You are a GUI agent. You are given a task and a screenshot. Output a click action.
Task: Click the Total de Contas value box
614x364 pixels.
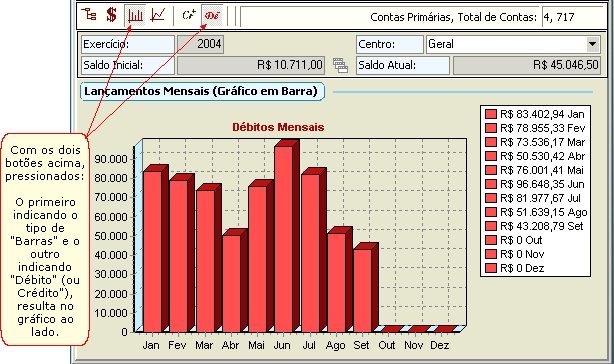[572, 17]
